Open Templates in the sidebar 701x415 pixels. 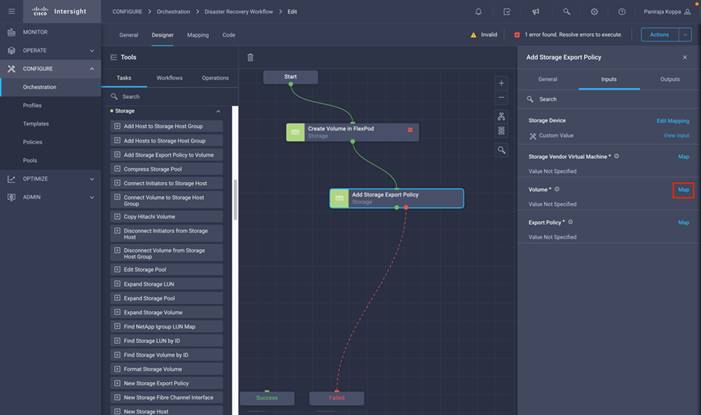coord(36,124)
